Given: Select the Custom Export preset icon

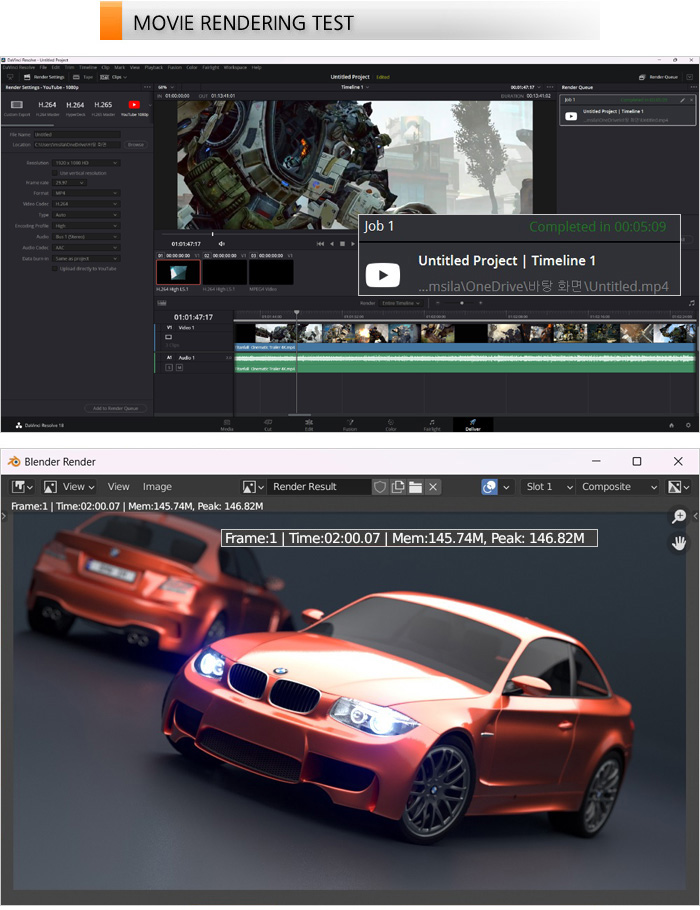Looking at the screenshot, I should point(17,105).
